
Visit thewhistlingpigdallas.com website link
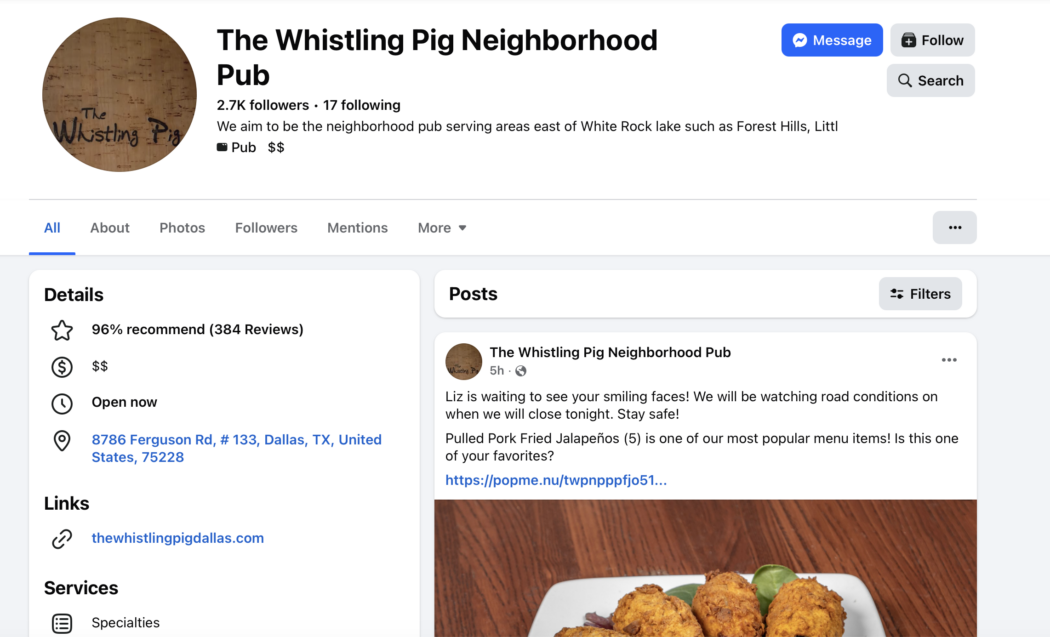(178, 538)
